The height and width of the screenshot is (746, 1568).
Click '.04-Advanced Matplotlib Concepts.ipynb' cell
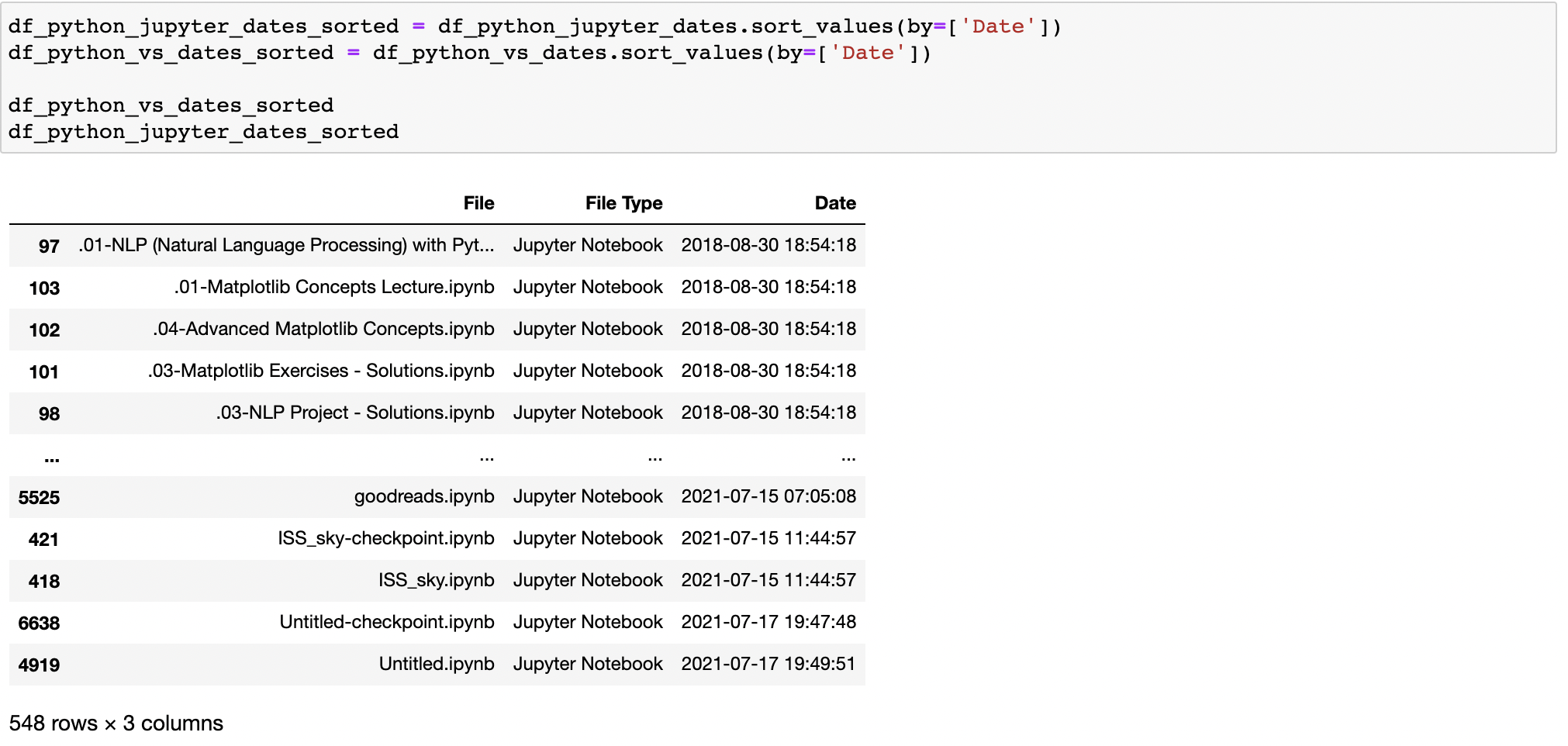tap(323, 329)
